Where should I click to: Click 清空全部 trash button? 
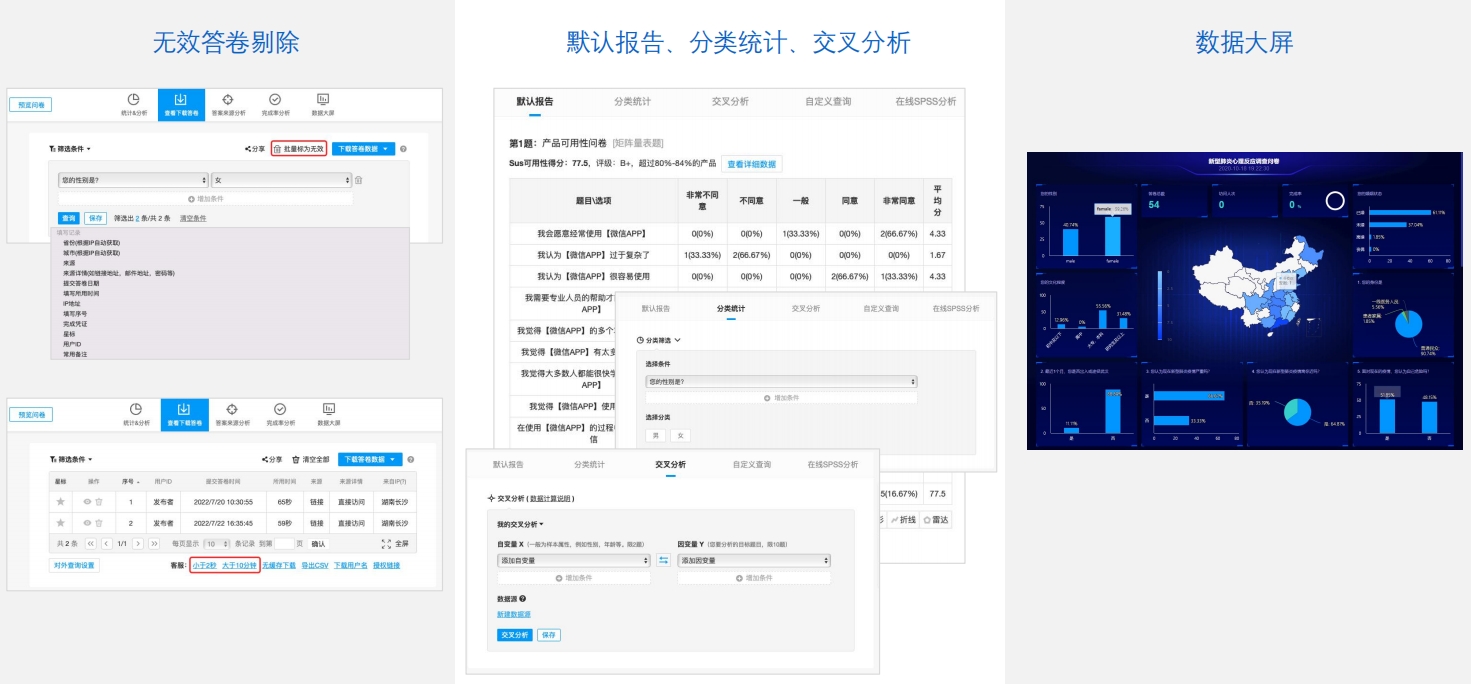pos(311,459)
